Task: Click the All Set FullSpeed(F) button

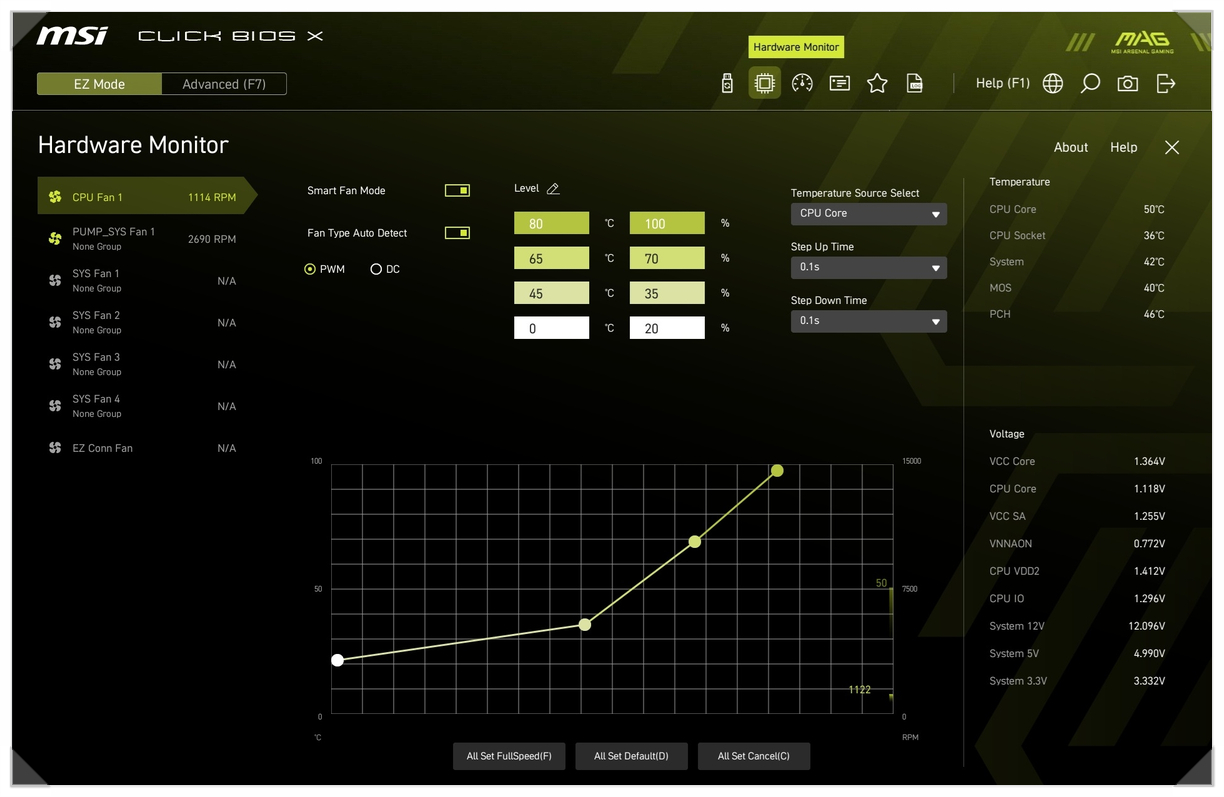Action: [509, 756]
